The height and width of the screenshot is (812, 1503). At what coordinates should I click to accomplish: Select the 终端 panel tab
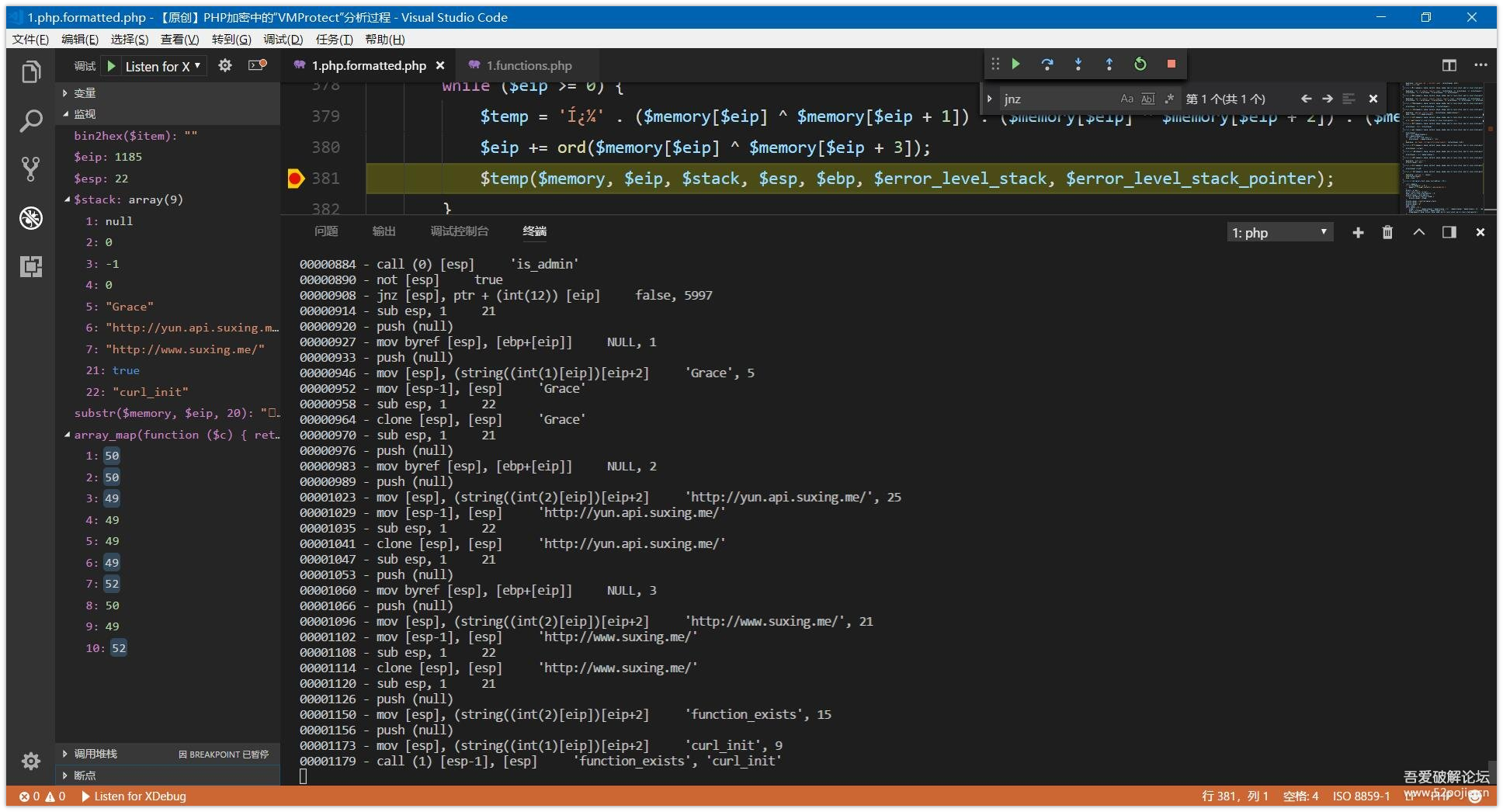click(535, 231)
